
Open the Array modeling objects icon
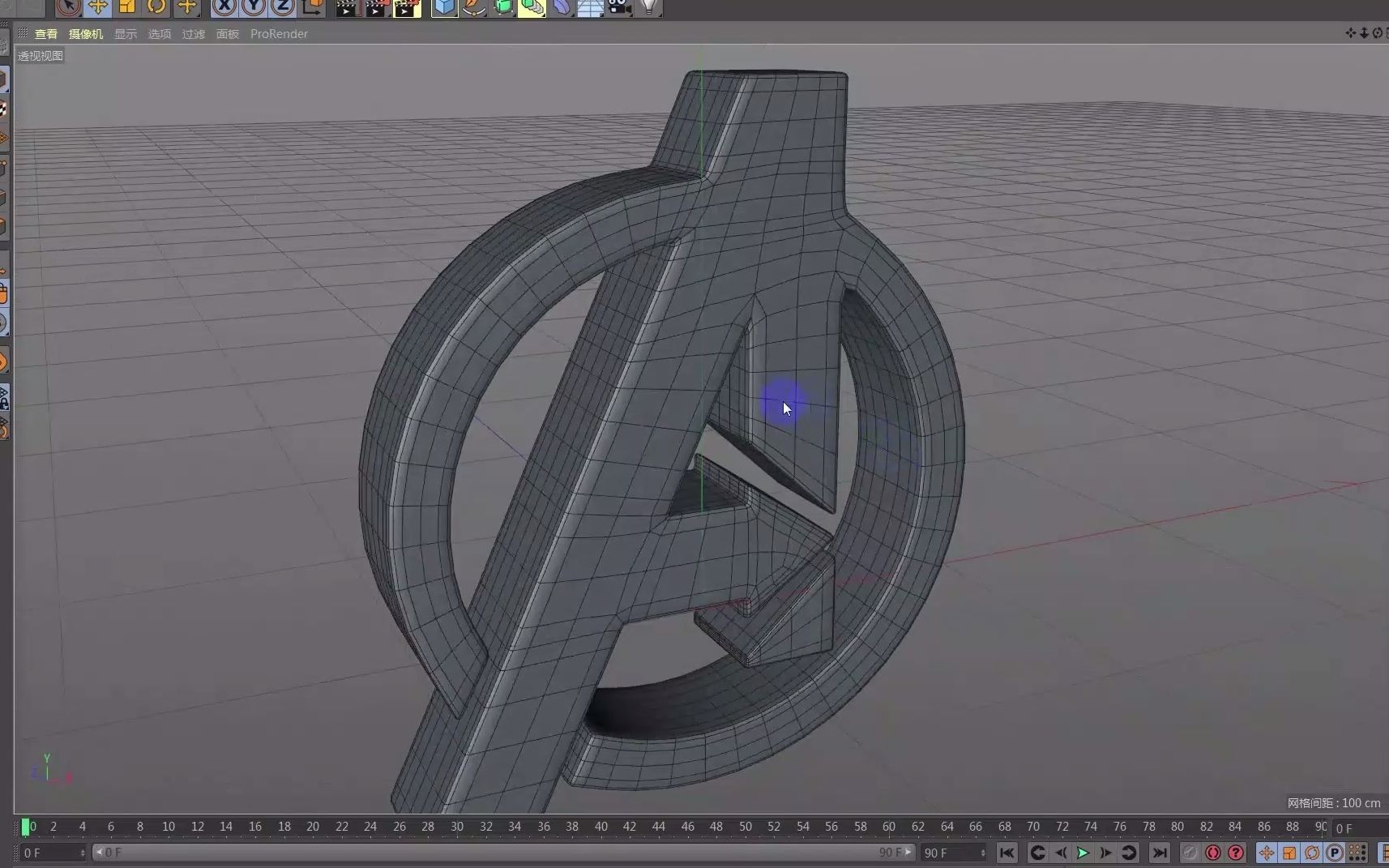tap(532, 7)
